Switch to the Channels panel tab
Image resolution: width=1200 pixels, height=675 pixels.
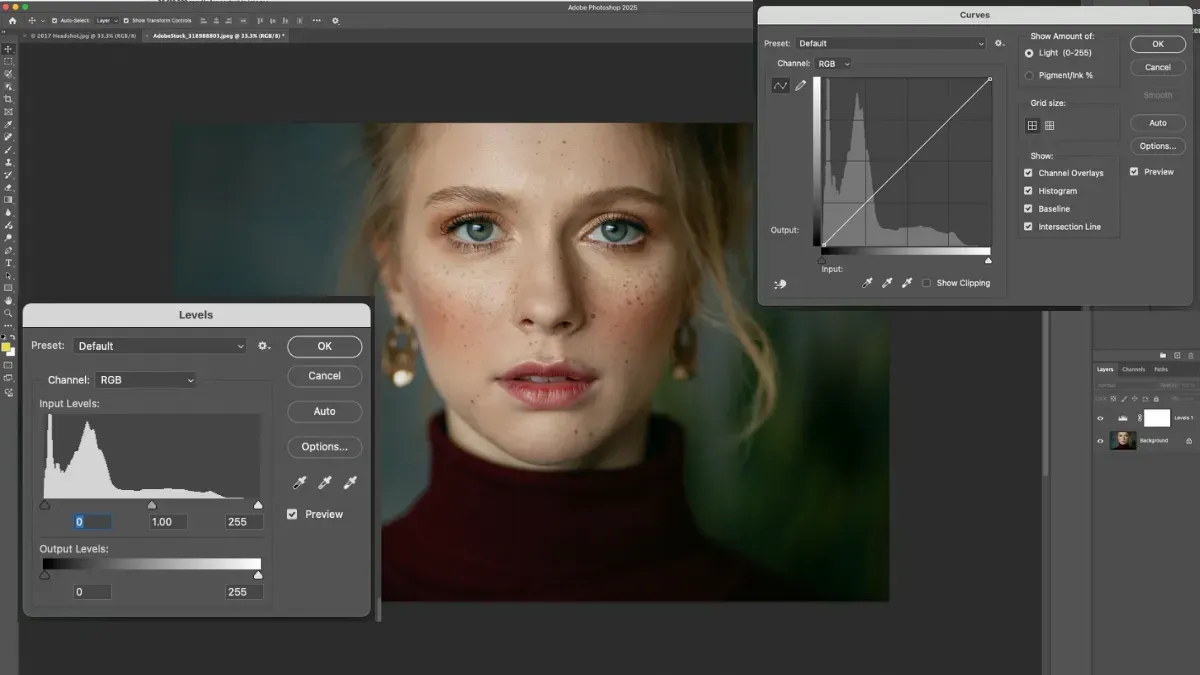coord(1133,369)
